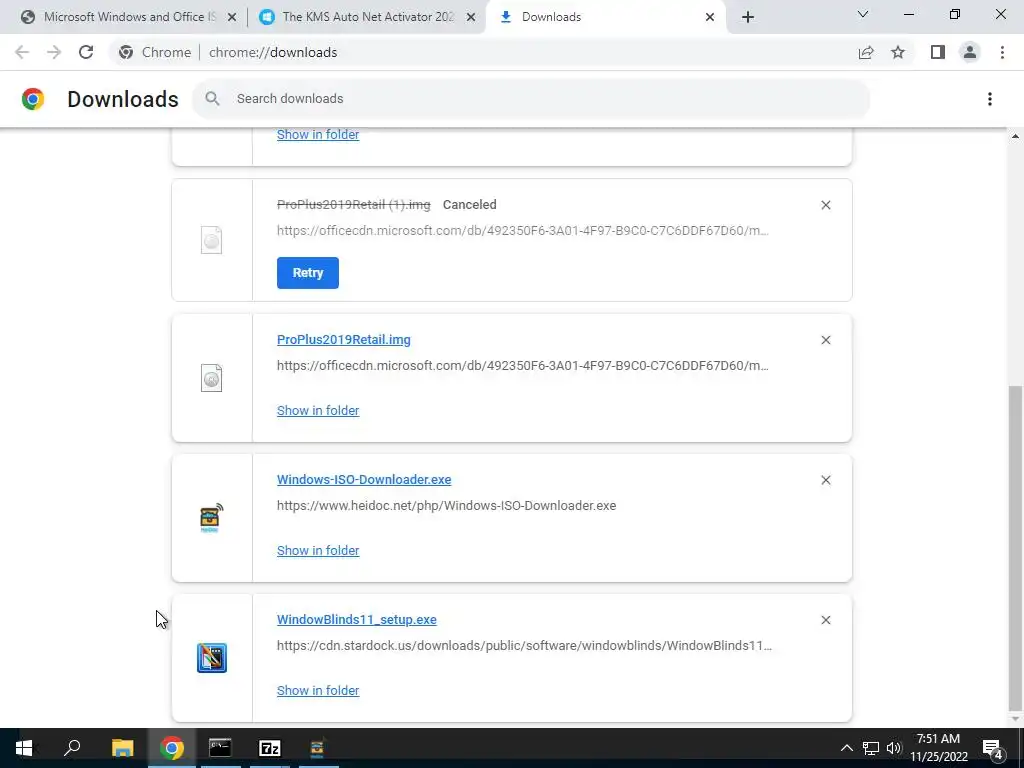This screenshot has height=768, width=1024.
Task: Open taskbar search magnifier
Action: 72,748
